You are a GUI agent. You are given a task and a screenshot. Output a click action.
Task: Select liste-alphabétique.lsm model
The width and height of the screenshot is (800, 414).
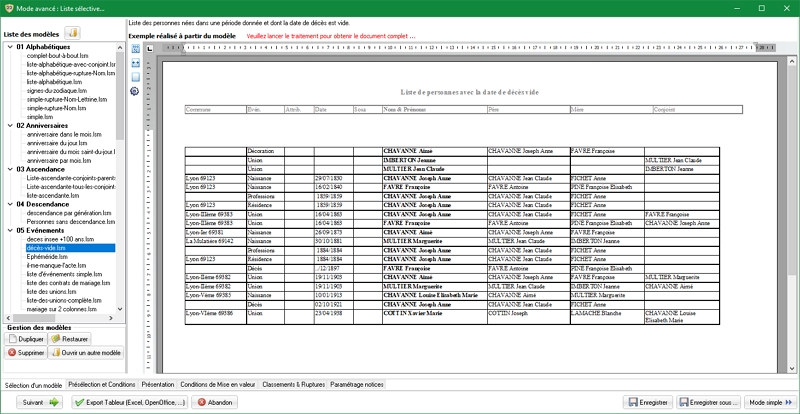pos(54,82)
